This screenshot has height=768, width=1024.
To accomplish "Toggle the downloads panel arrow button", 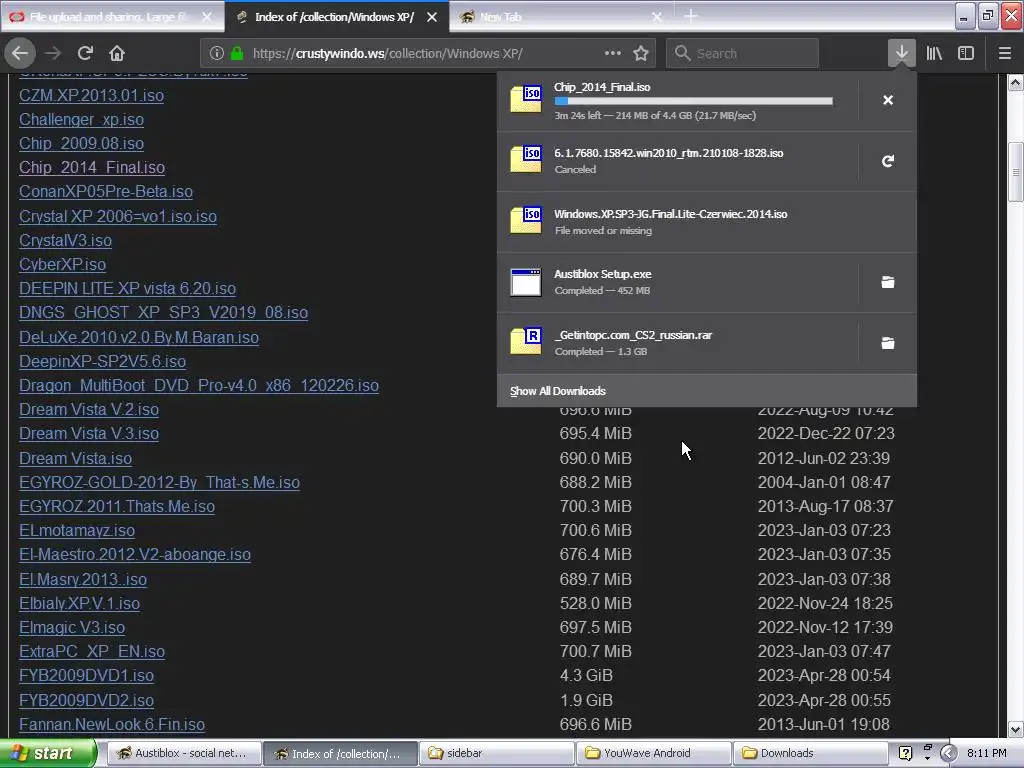I will pos(901,53).
